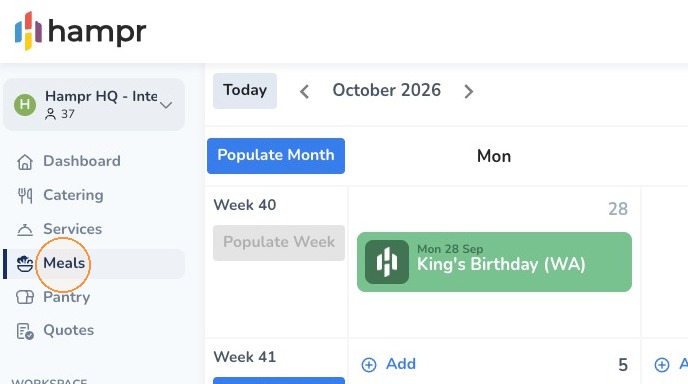
Task: Click the Services cloche icon
Action: click(x=25, y=230)
